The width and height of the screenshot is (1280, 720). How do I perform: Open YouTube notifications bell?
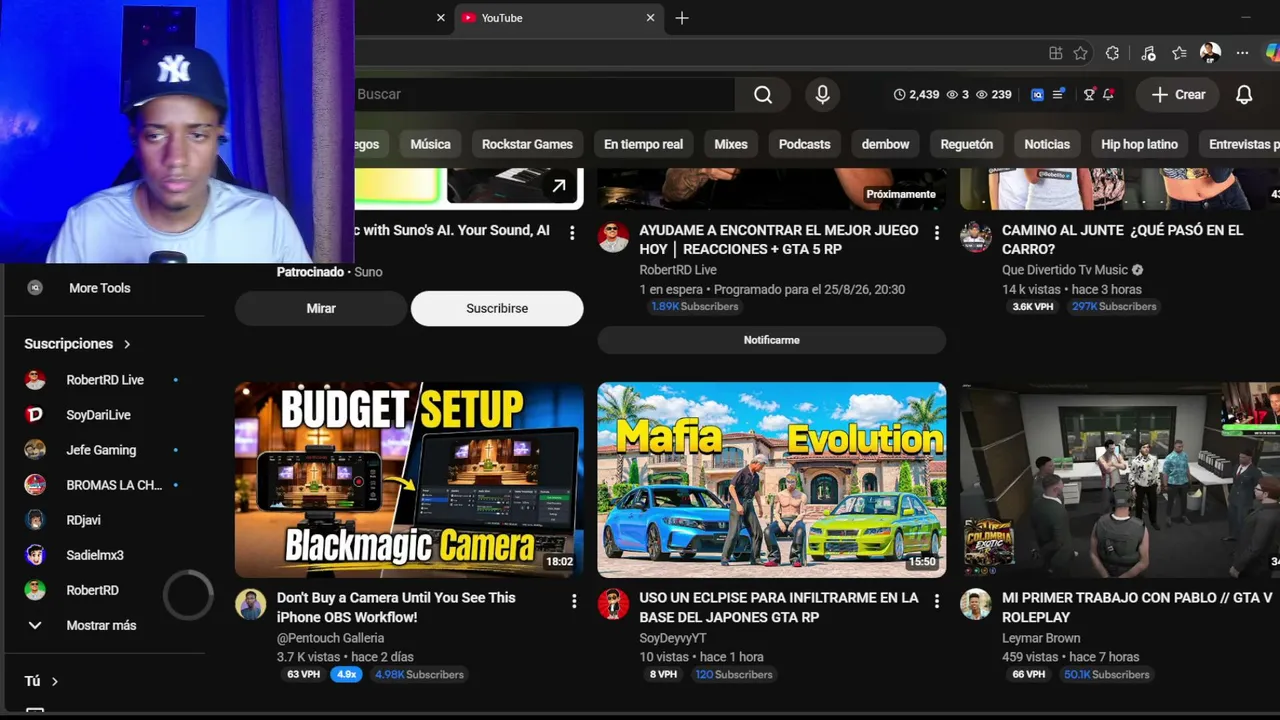click(x=1244, y=94)
